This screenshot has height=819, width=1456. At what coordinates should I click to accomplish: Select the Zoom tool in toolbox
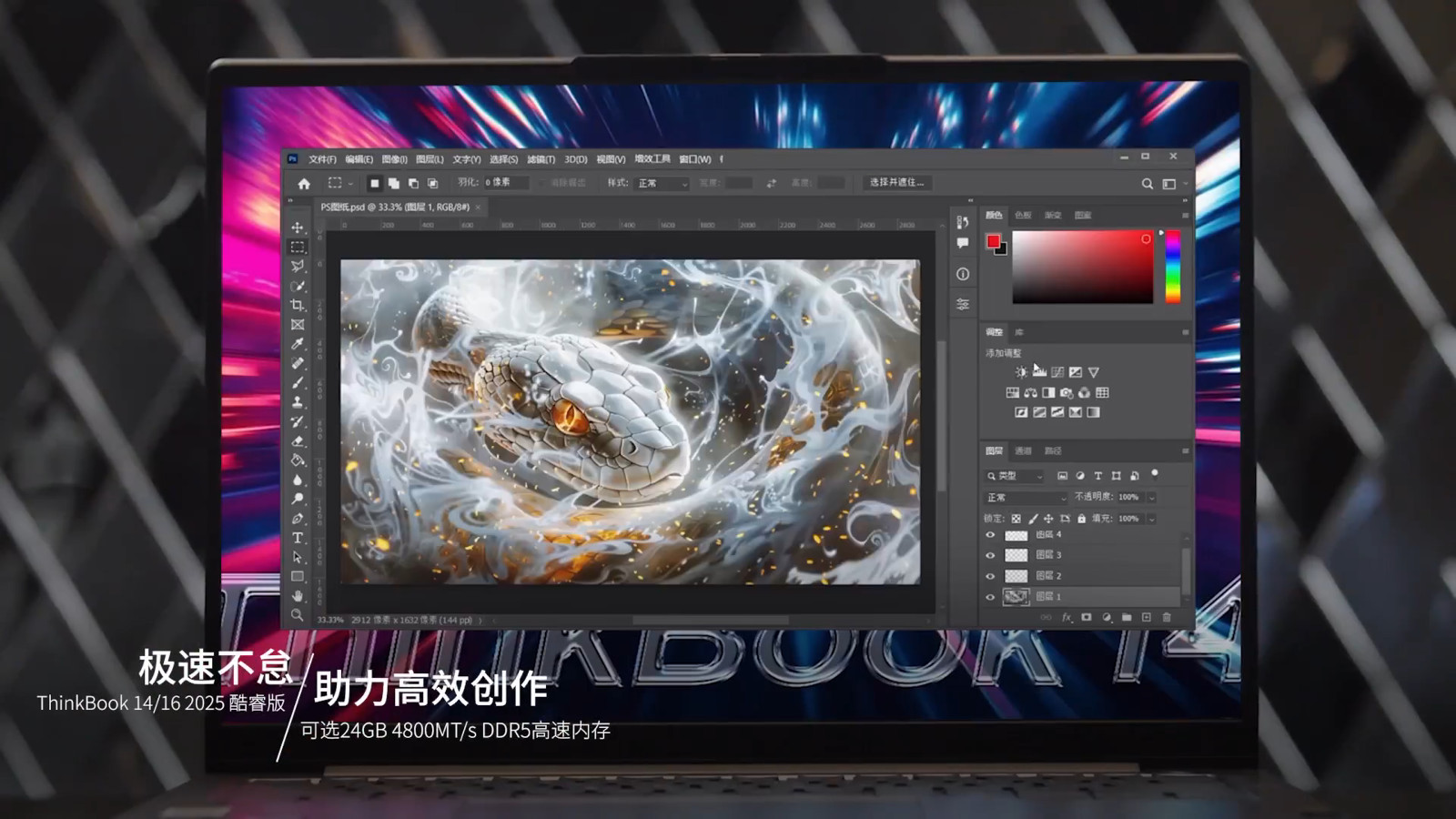tap(298, 615)
